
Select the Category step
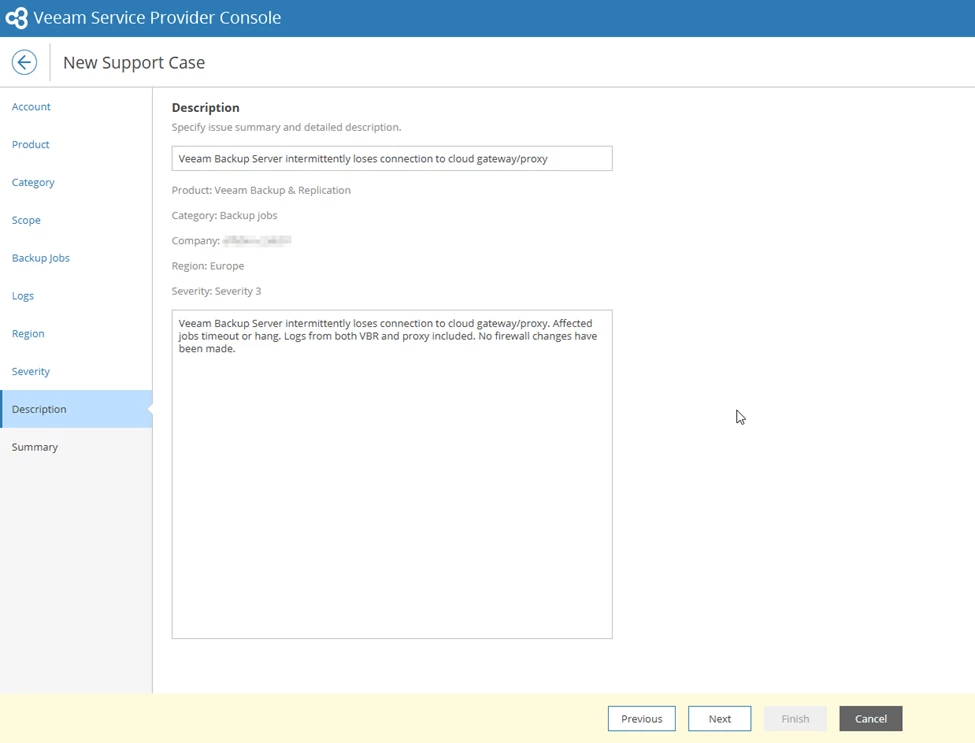pos(33,182)
